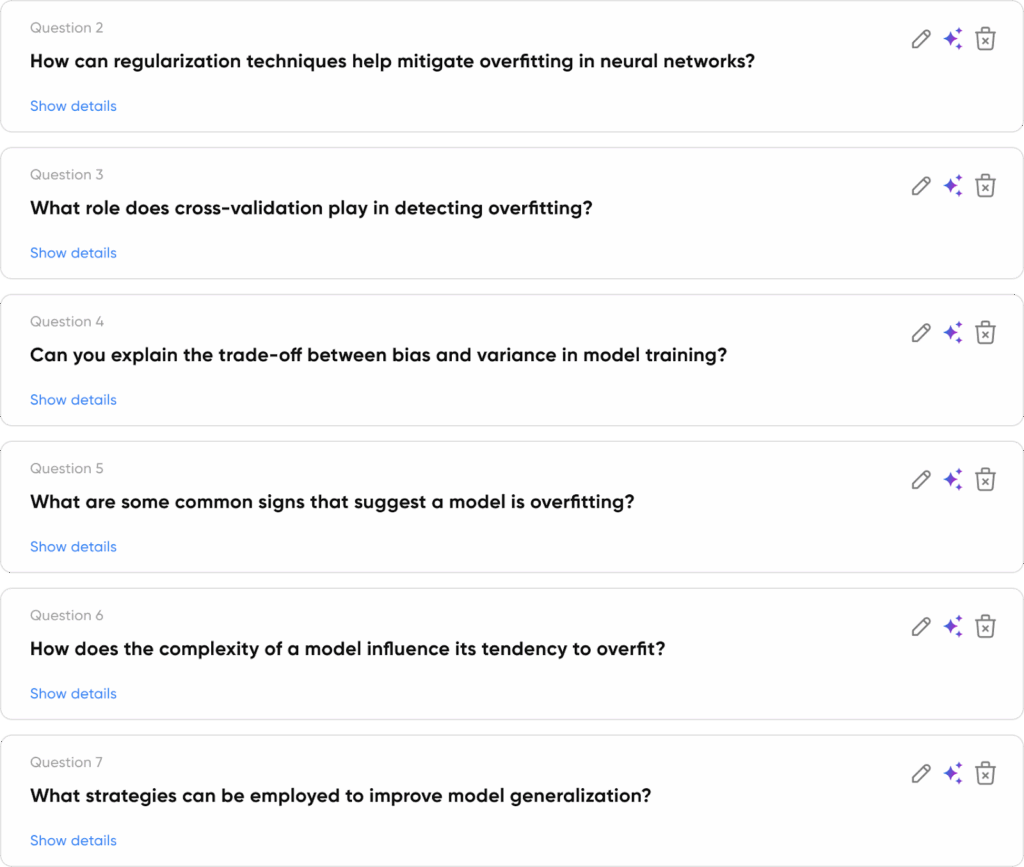Select the bias and variance trade-off question

click(x=378, y=355)
